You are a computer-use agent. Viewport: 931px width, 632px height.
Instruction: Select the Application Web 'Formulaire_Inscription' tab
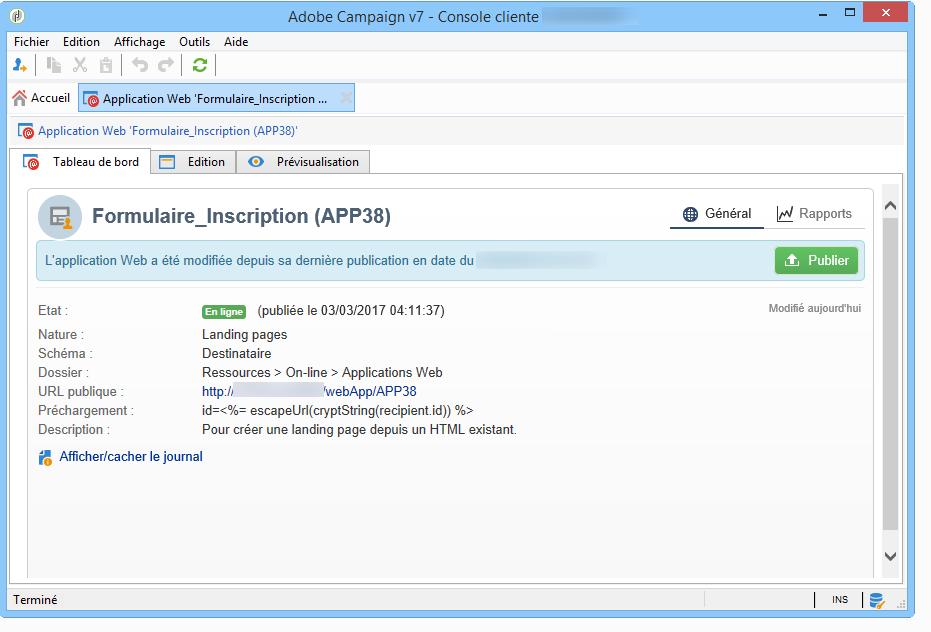(x=216, y=98)
